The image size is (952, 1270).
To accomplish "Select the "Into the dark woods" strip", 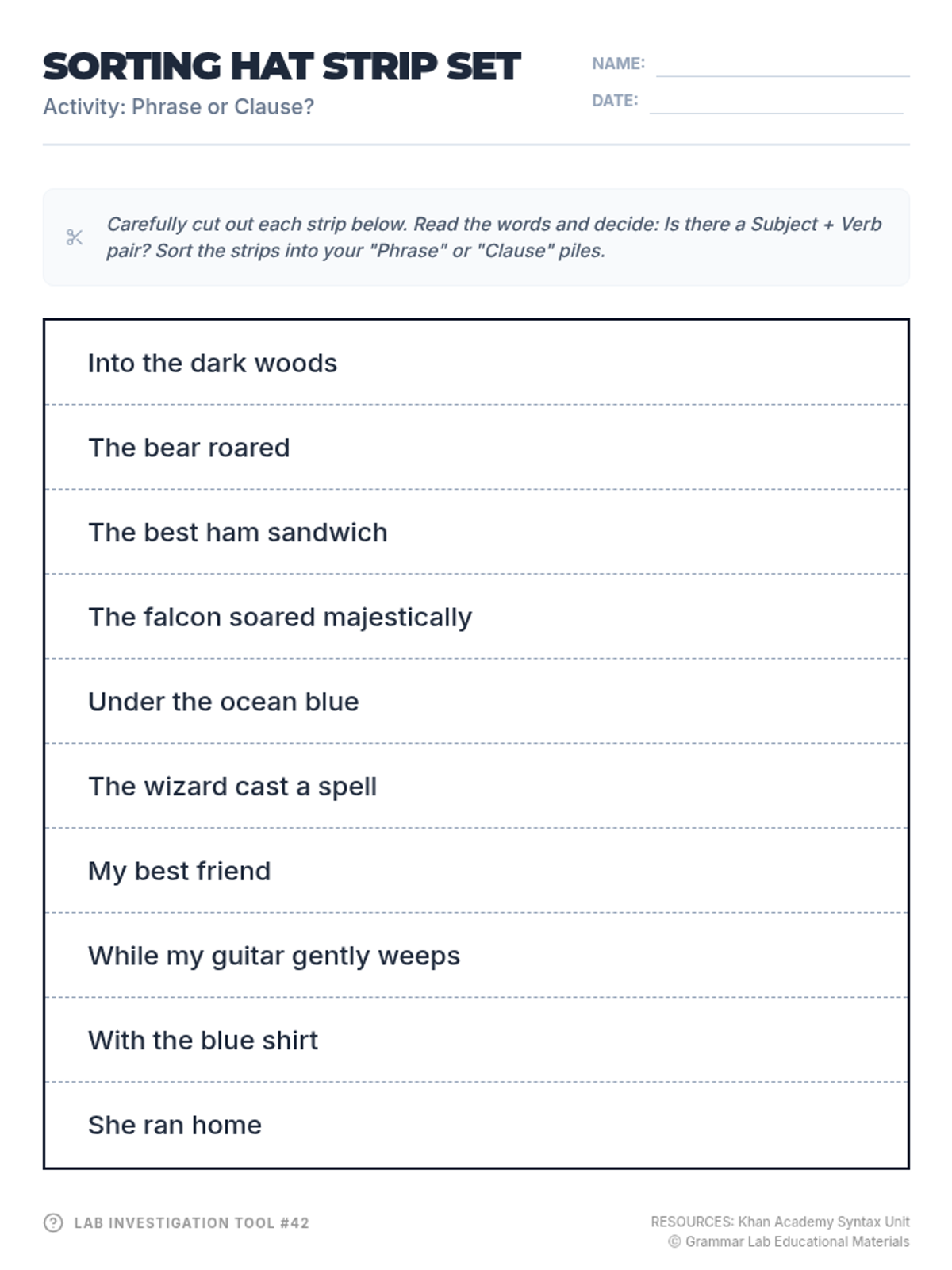I will pyautogui.click(x=476, y=363).
